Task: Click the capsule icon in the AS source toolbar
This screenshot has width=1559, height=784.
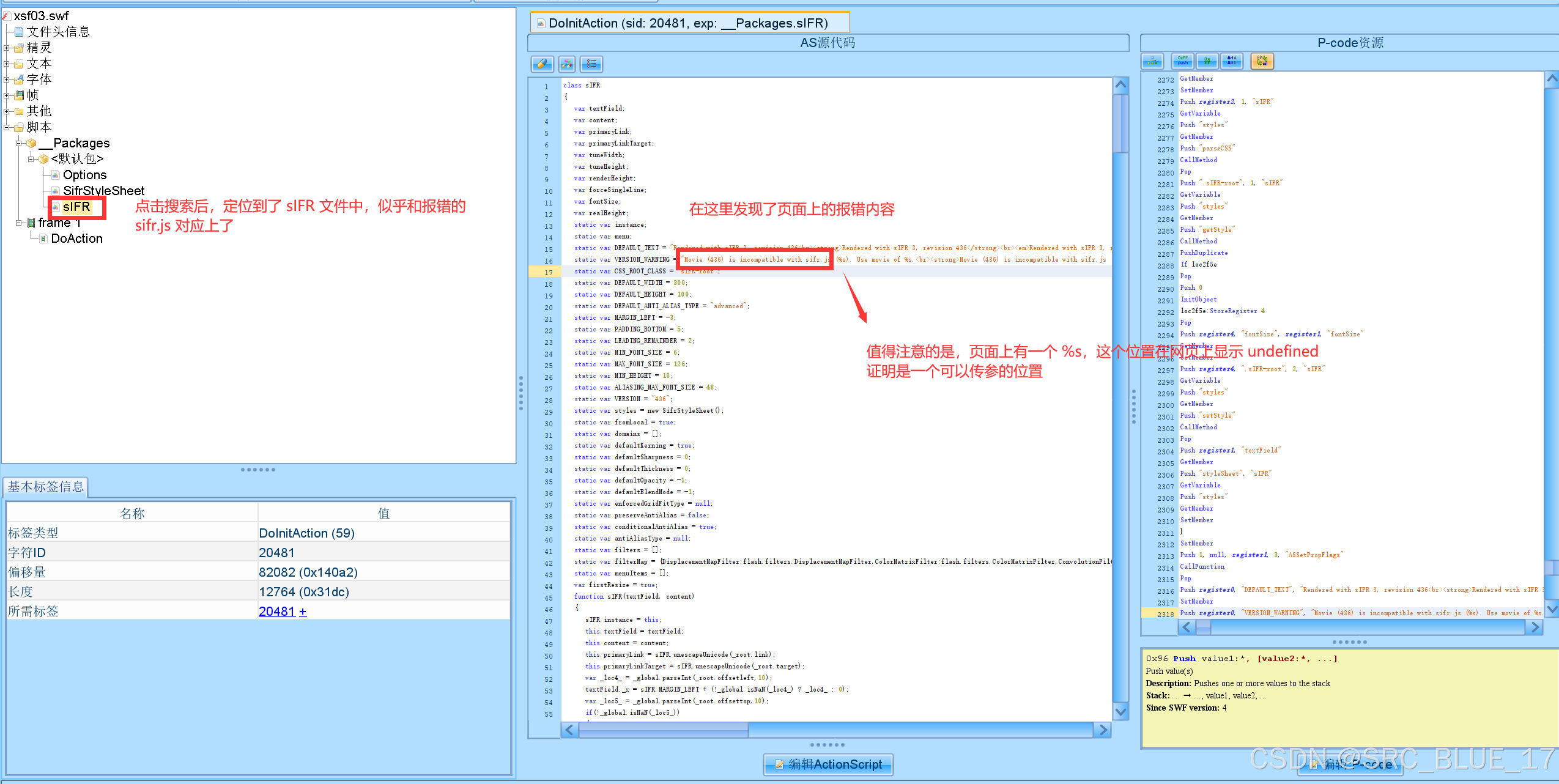Action: pyautogui.click(x=542, y=64)
